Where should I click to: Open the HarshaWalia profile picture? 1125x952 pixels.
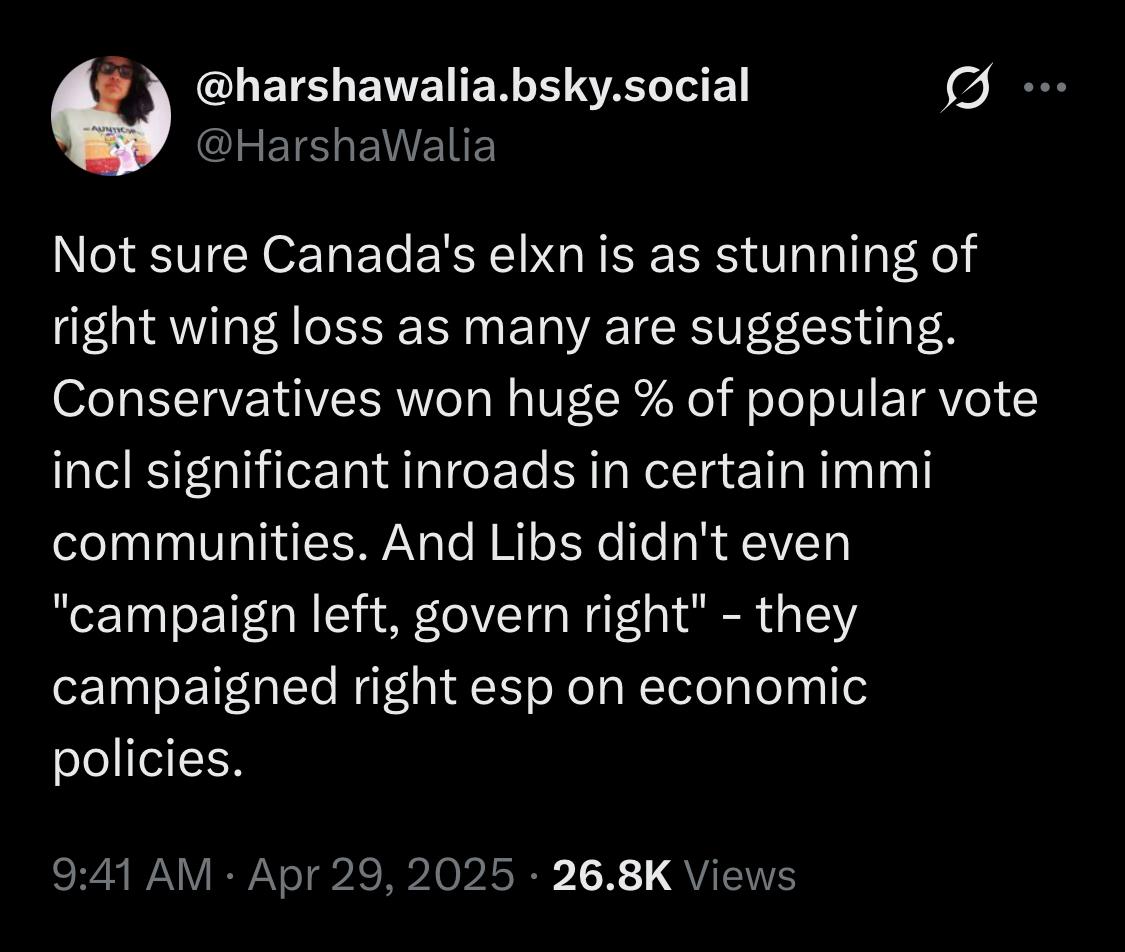(110, 116)
